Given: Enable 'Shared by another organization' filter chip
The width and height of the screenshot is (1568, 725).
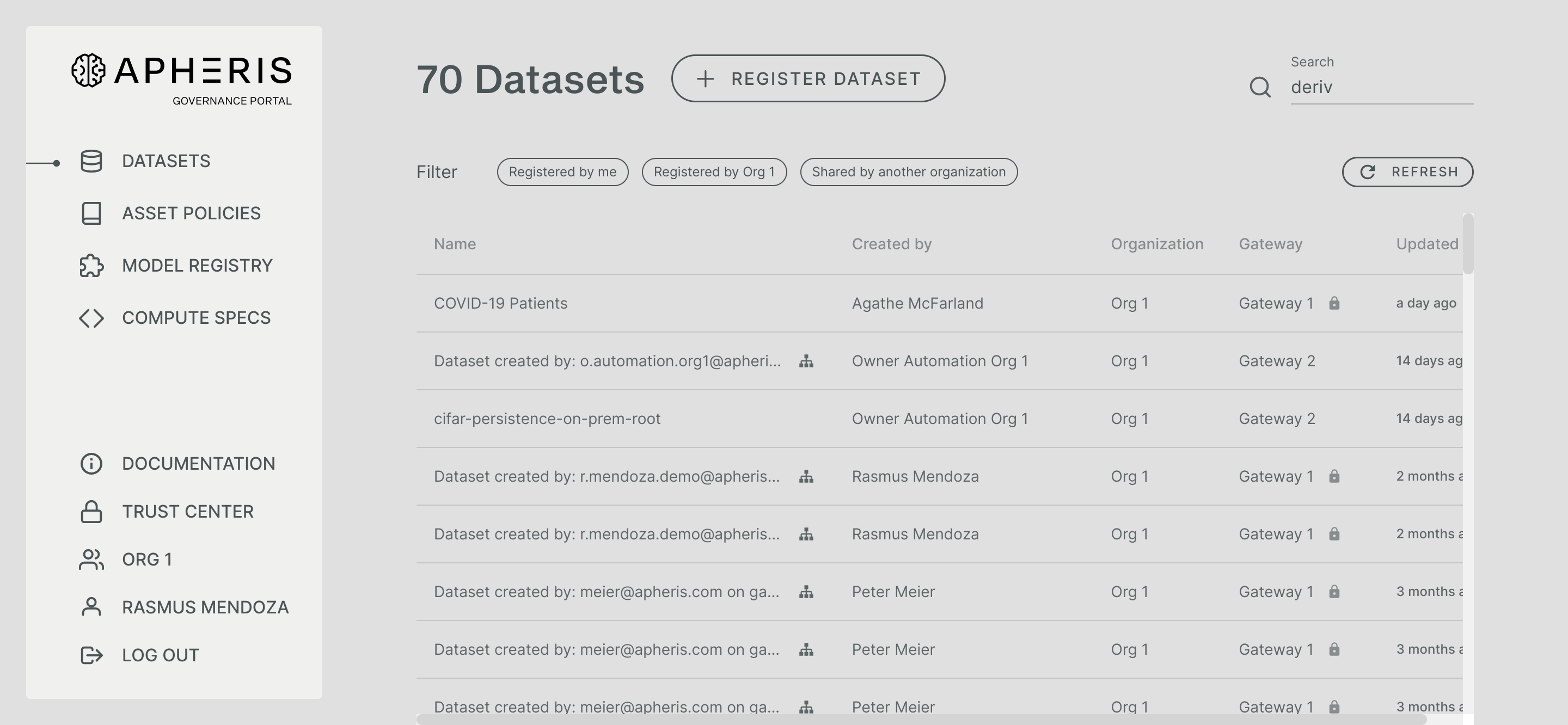Looking at the screenshot, I should pos(908,173).
